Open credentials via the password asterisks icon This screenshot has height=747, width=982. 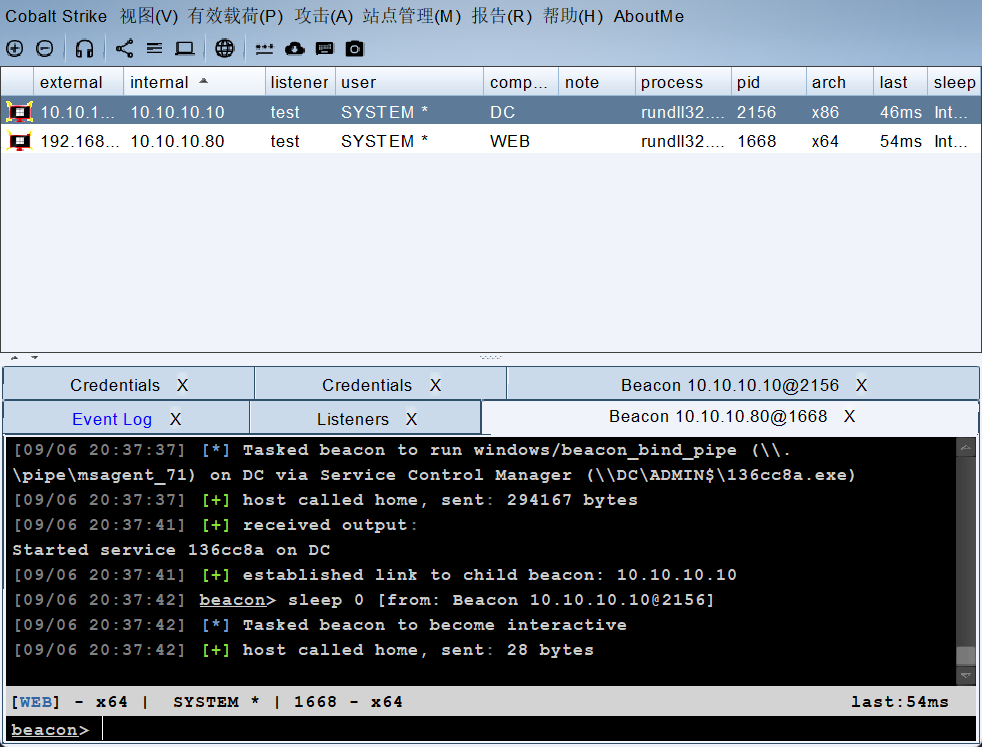(x=264, y=48)
